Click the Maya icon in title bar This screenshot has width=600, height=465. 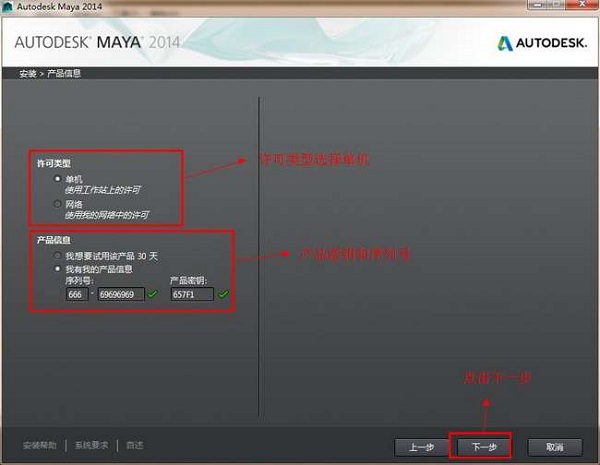pyautogui.click(x=7, y=7)
